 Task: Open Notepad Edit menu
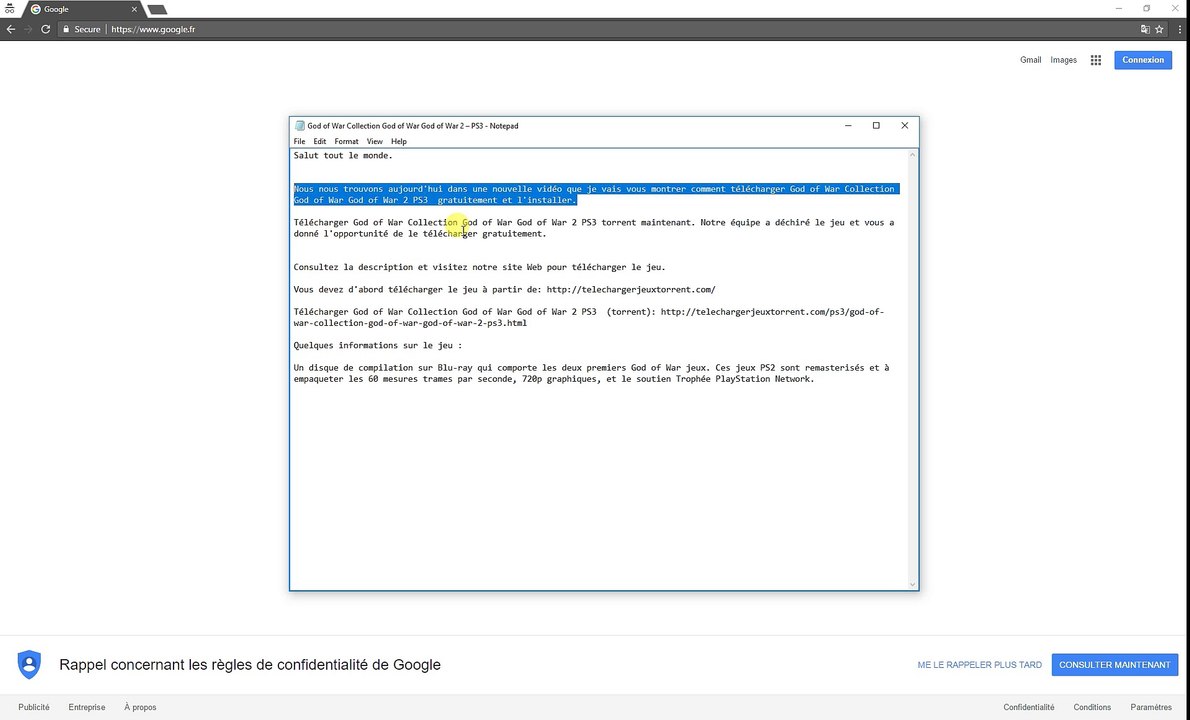coord(320,141)
